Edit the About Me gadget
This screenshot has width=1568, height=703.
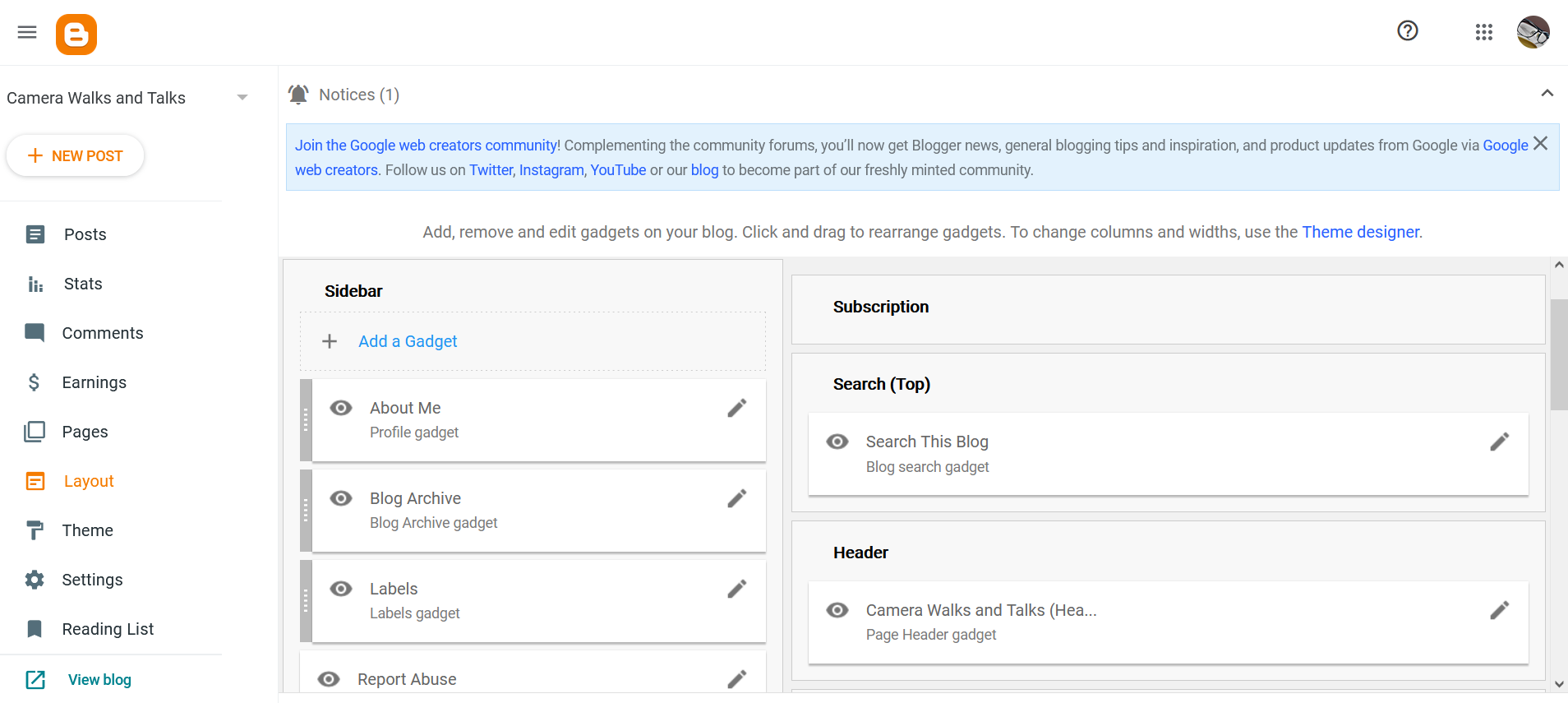[x=736, y=409]
